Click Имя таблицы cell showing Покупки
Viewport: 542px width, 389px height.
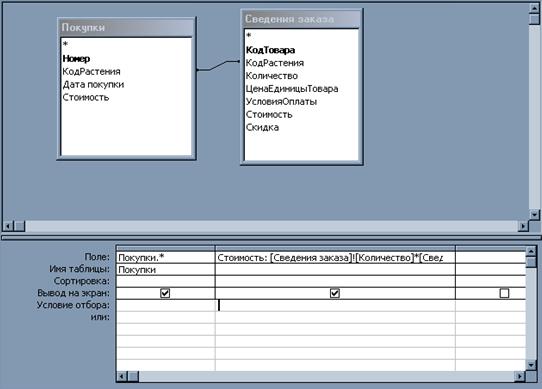(x=166, y=270)
